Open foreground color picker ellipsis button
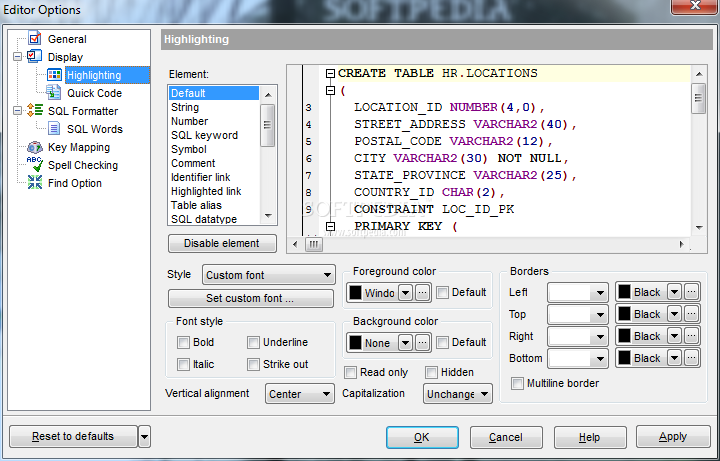Image resolution: width=720 pixels, height=461 pixels. pos(422,292)
